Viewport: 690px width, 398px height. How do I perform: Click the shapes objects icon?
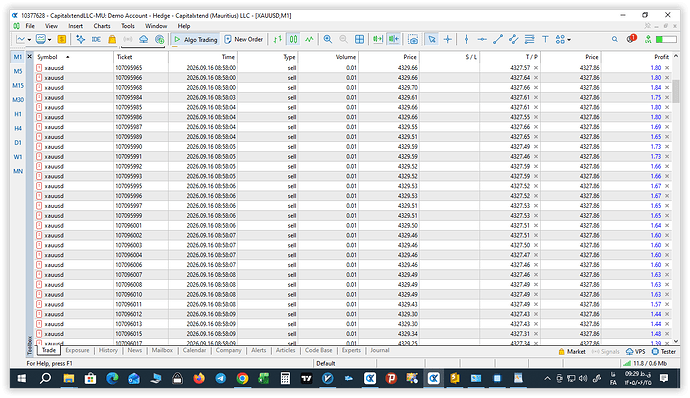pos(560,40)
